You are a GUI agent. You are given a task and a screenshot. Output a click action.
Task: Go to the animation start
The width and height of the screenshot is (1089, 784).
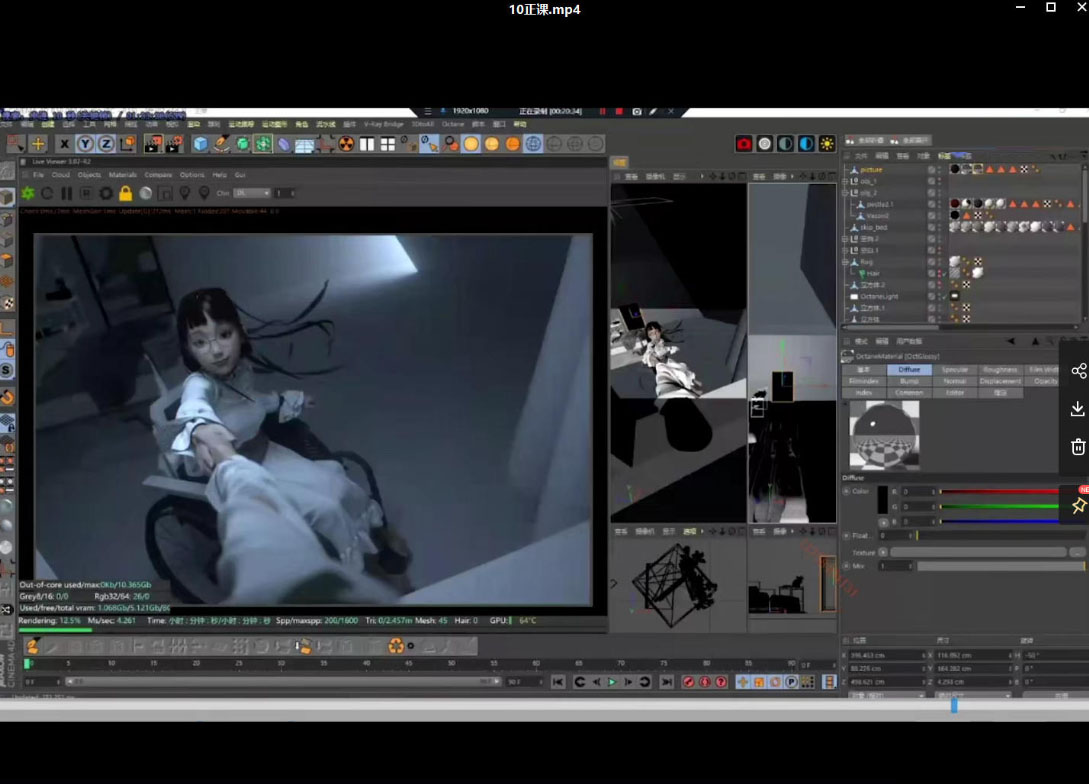(558, 682)
